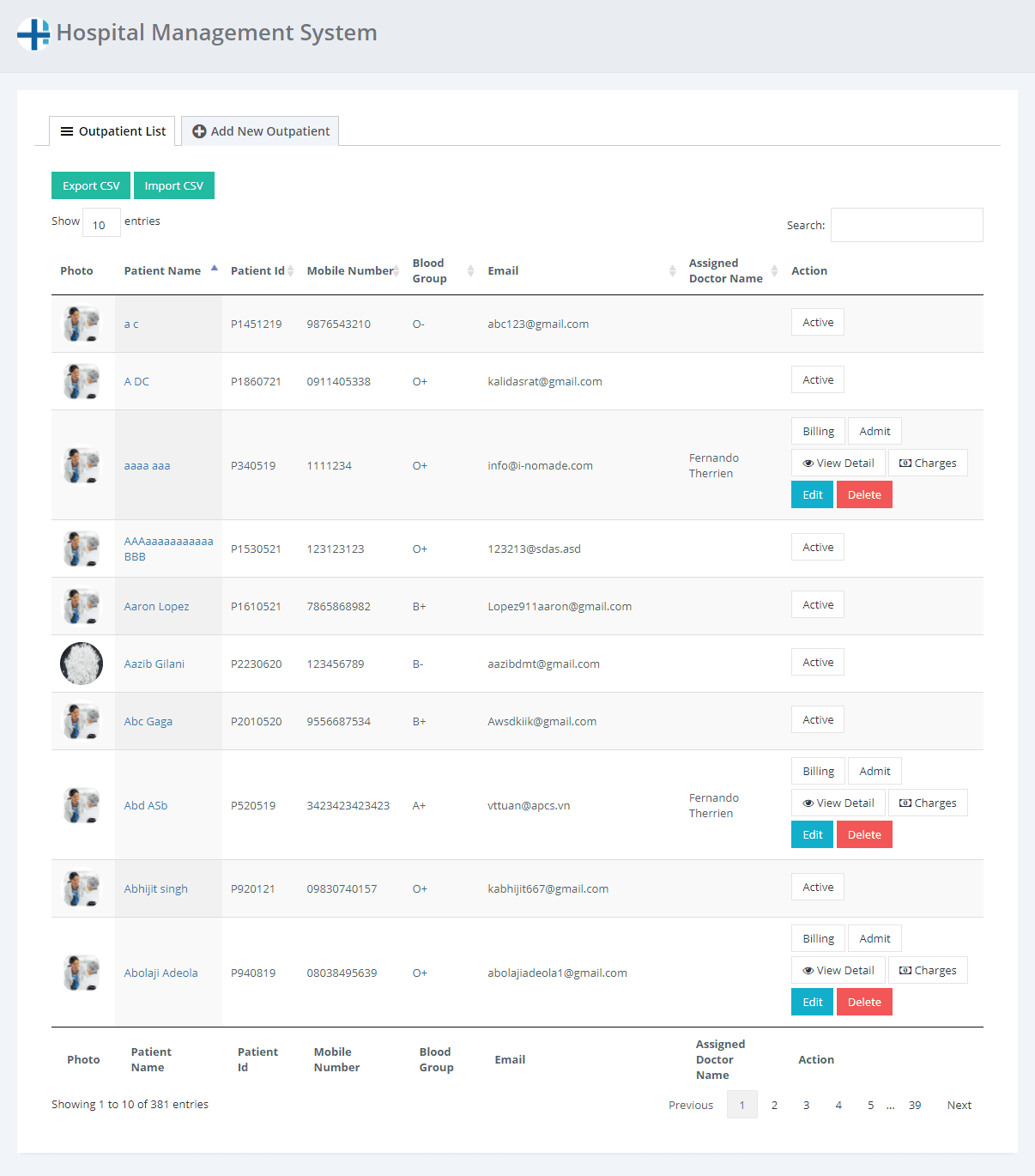Viewport: 1035px width, 1176px height.
Task: Sort by Assigned Doctor Name arrows
Action: point(774,271)
